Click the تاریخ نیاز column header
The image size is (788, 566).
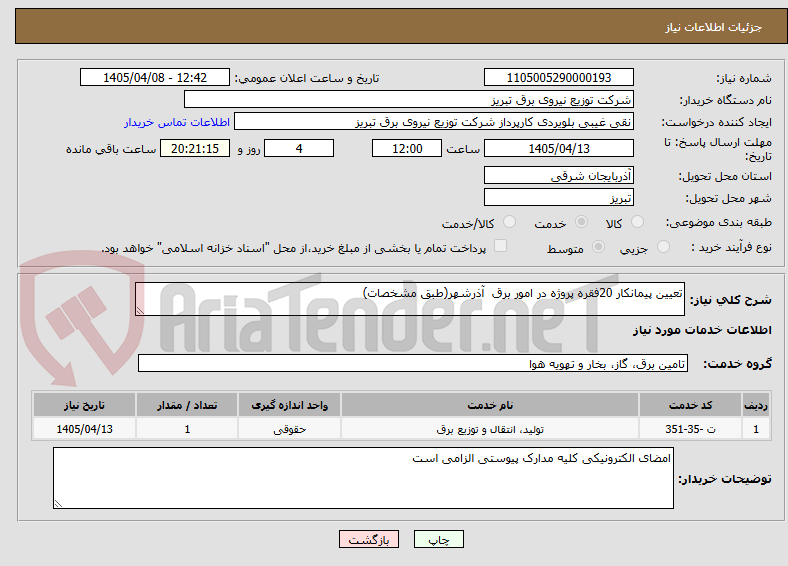tap(84, 405)
